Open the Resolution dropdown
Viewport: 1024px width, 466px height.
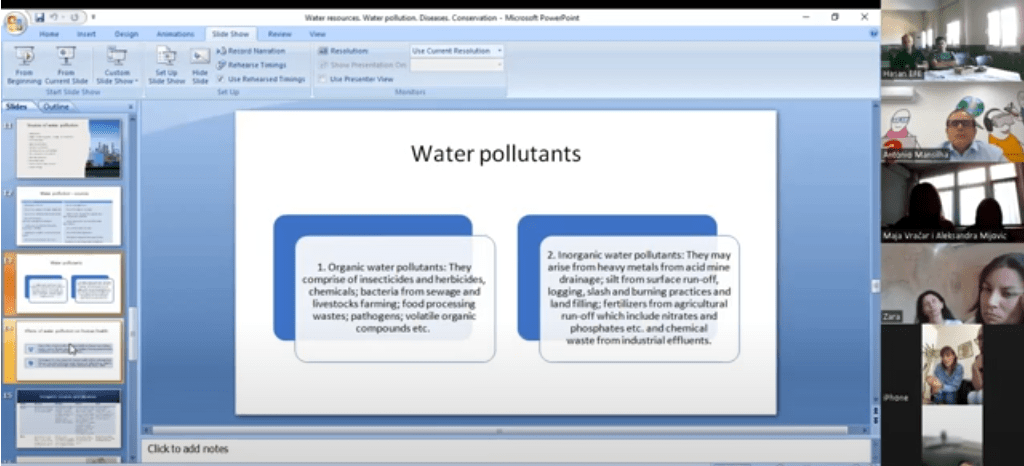457,51
